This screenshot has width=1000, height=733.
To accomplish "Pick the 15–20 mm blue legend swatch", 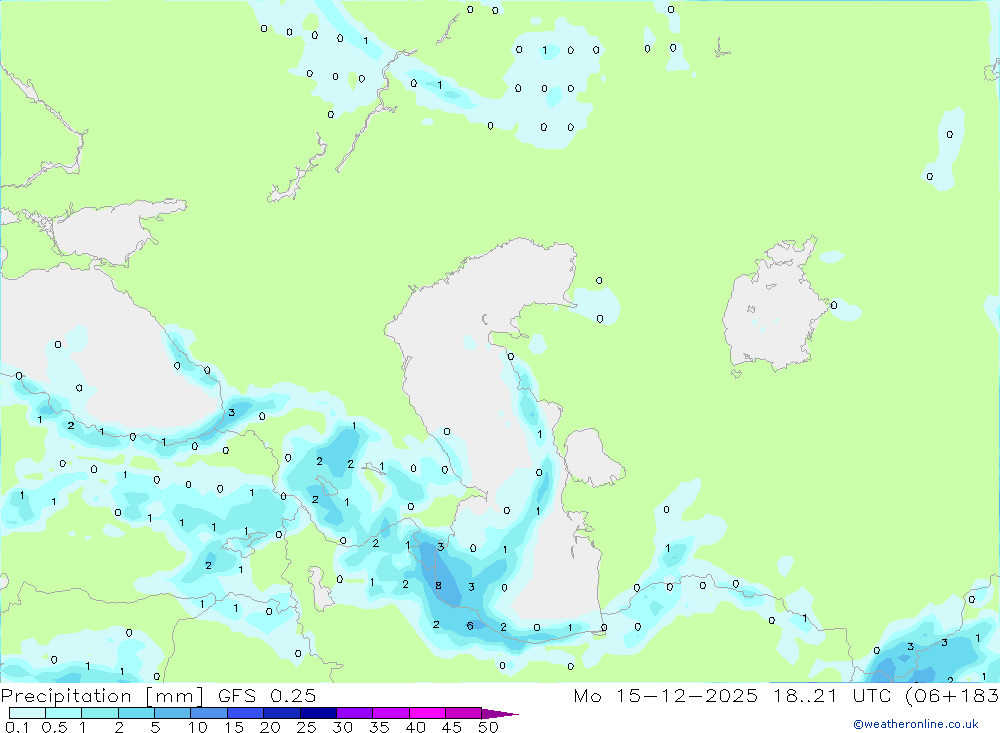I will (246, 713).
